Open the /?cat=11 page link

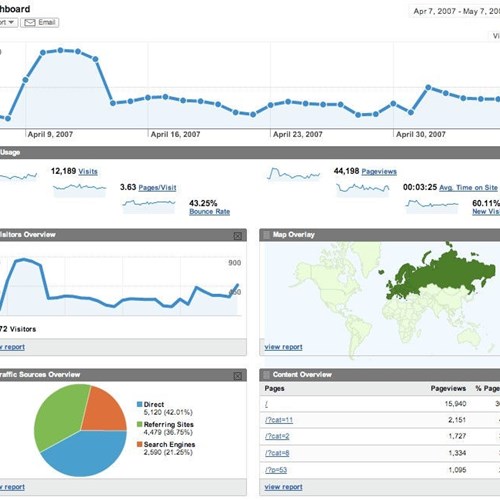279,420
